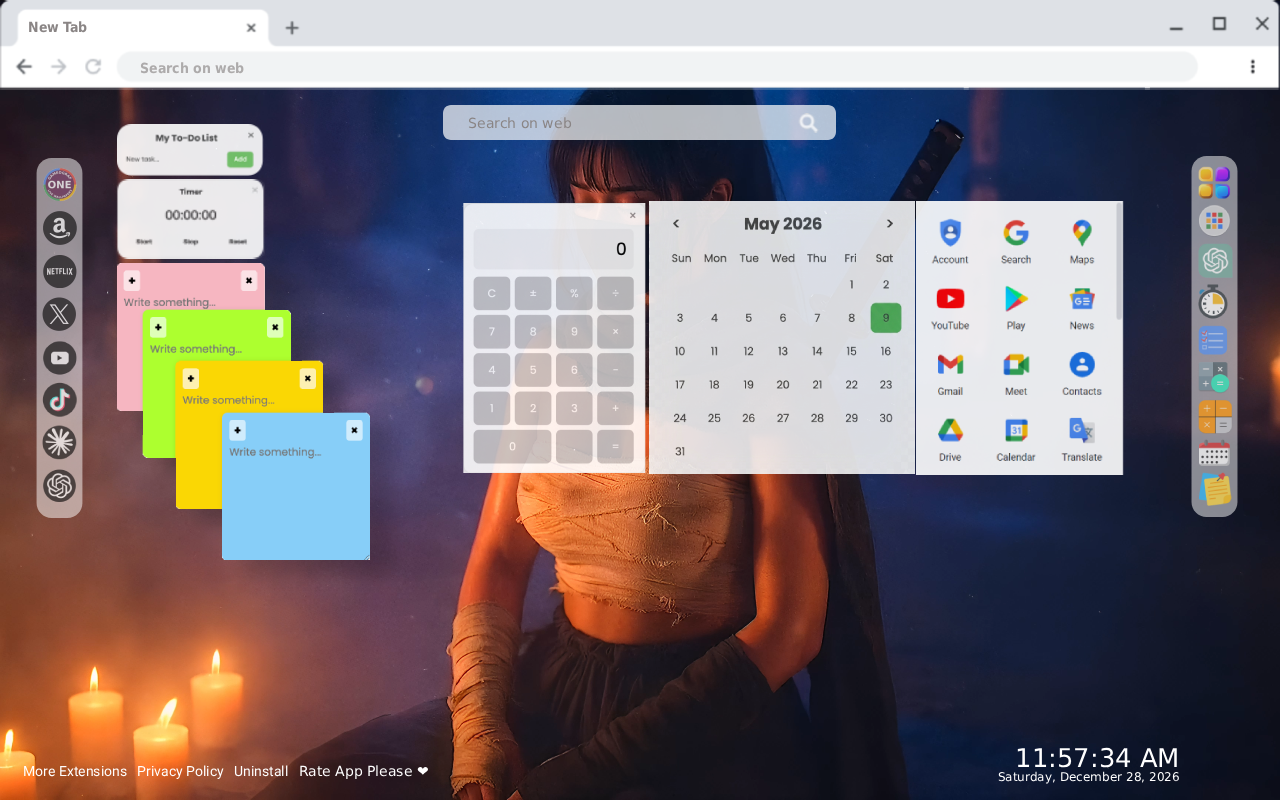Open Google News from the apps panel
This screenshot has height=800, width=1280.
(x=1082, y=308)
